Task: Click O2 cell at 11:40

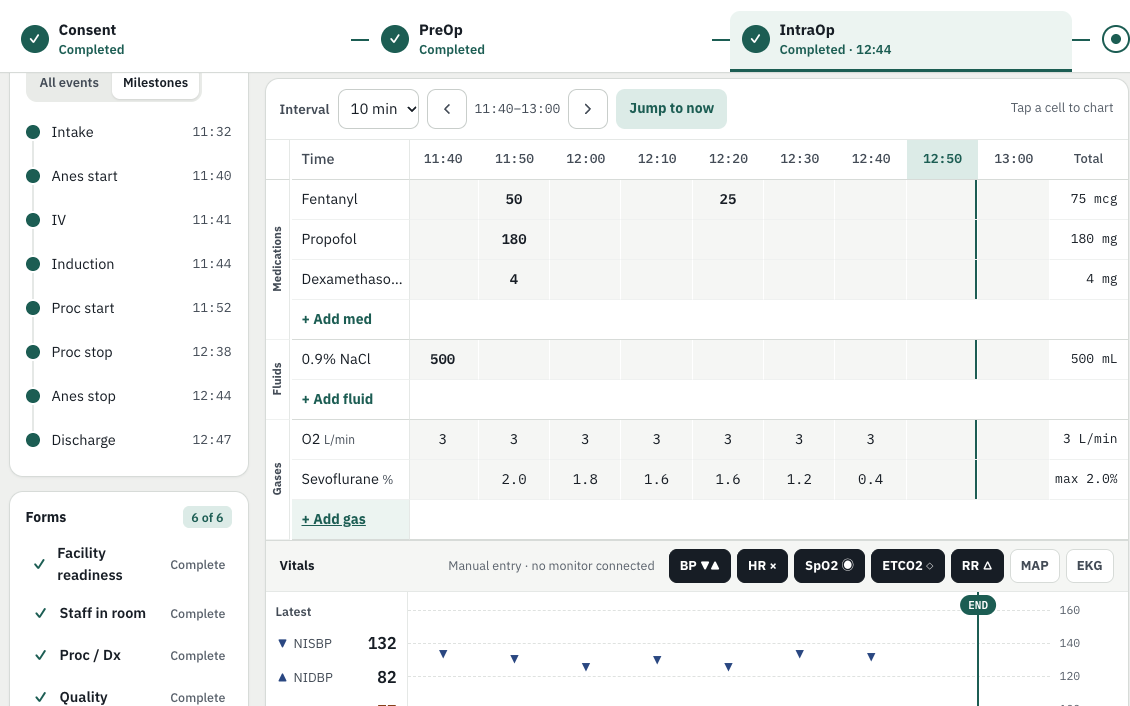Action: (x=442, y=439)
